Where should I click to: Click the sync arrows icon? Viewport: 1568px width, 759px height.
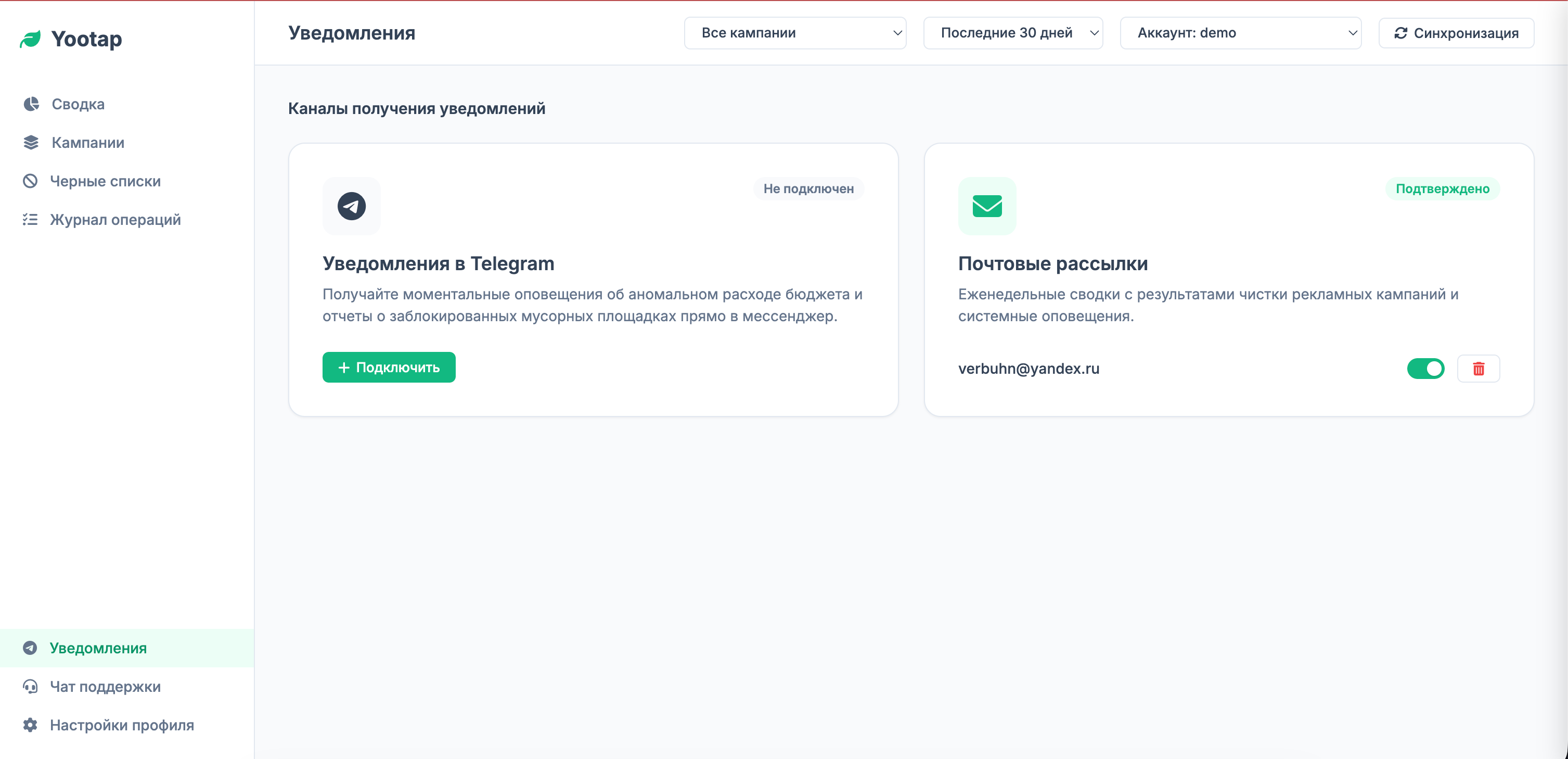(x=1400, y=33)
